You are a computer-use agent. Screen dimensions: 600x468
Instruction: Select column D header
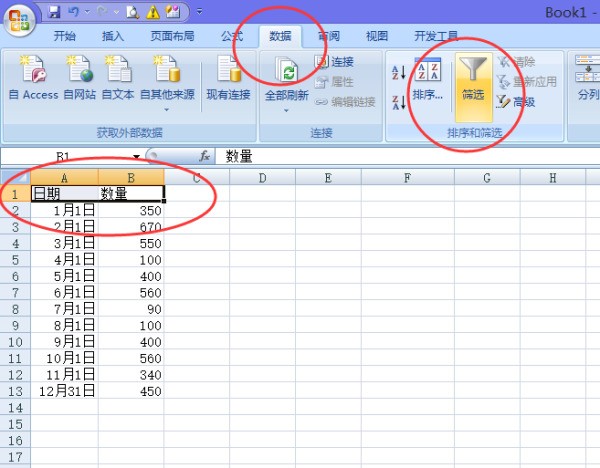(x=262, y=178)
